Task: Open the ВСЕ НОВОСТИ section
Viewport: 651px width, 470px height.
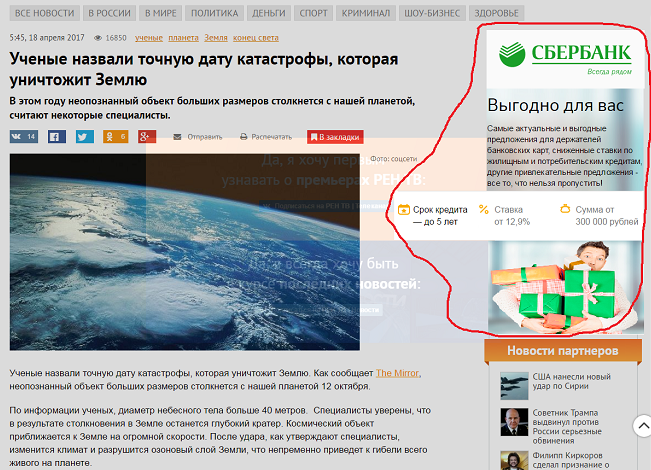Action: (44, 13)
